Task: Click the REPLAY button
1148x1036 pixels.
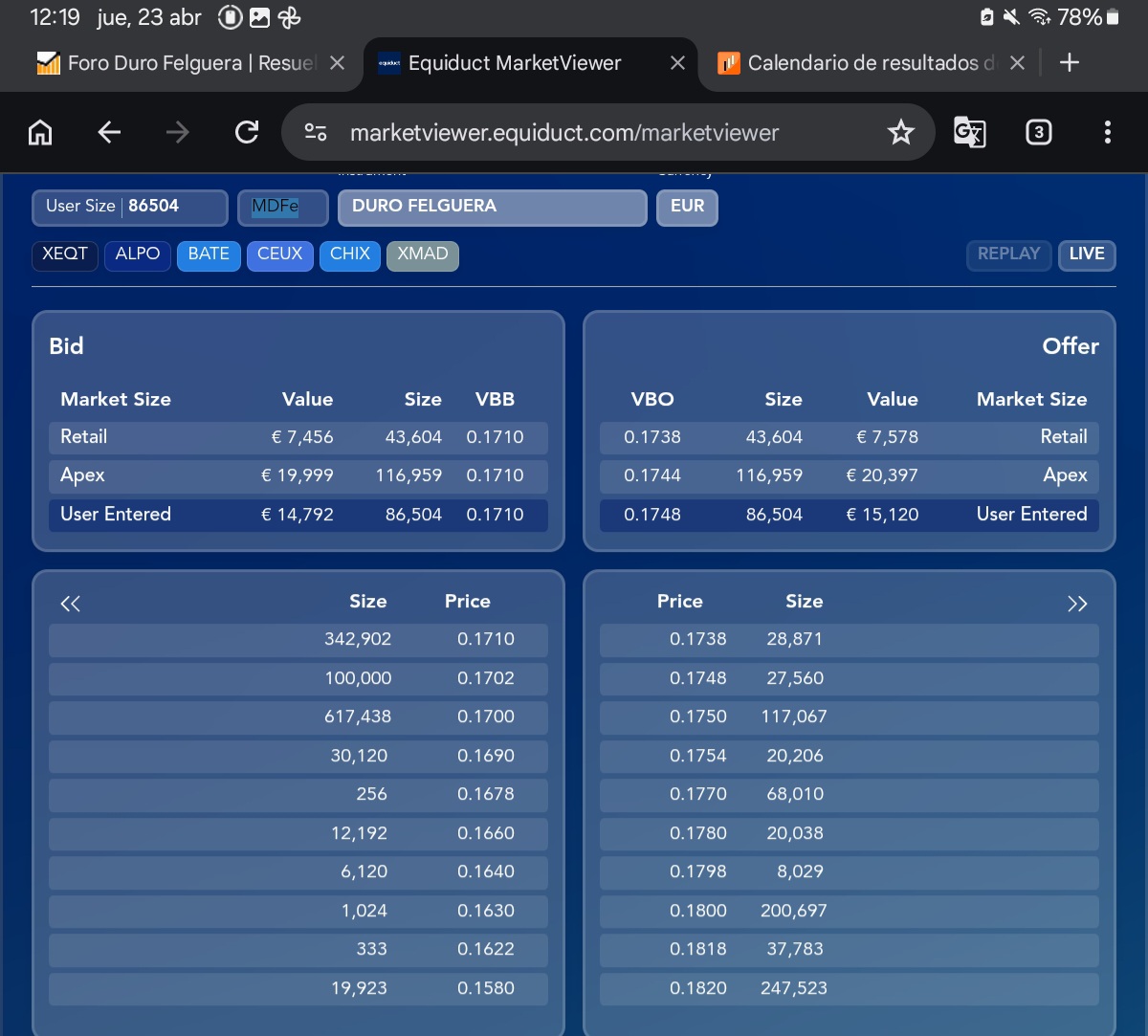Action: tap(1008, 254)
